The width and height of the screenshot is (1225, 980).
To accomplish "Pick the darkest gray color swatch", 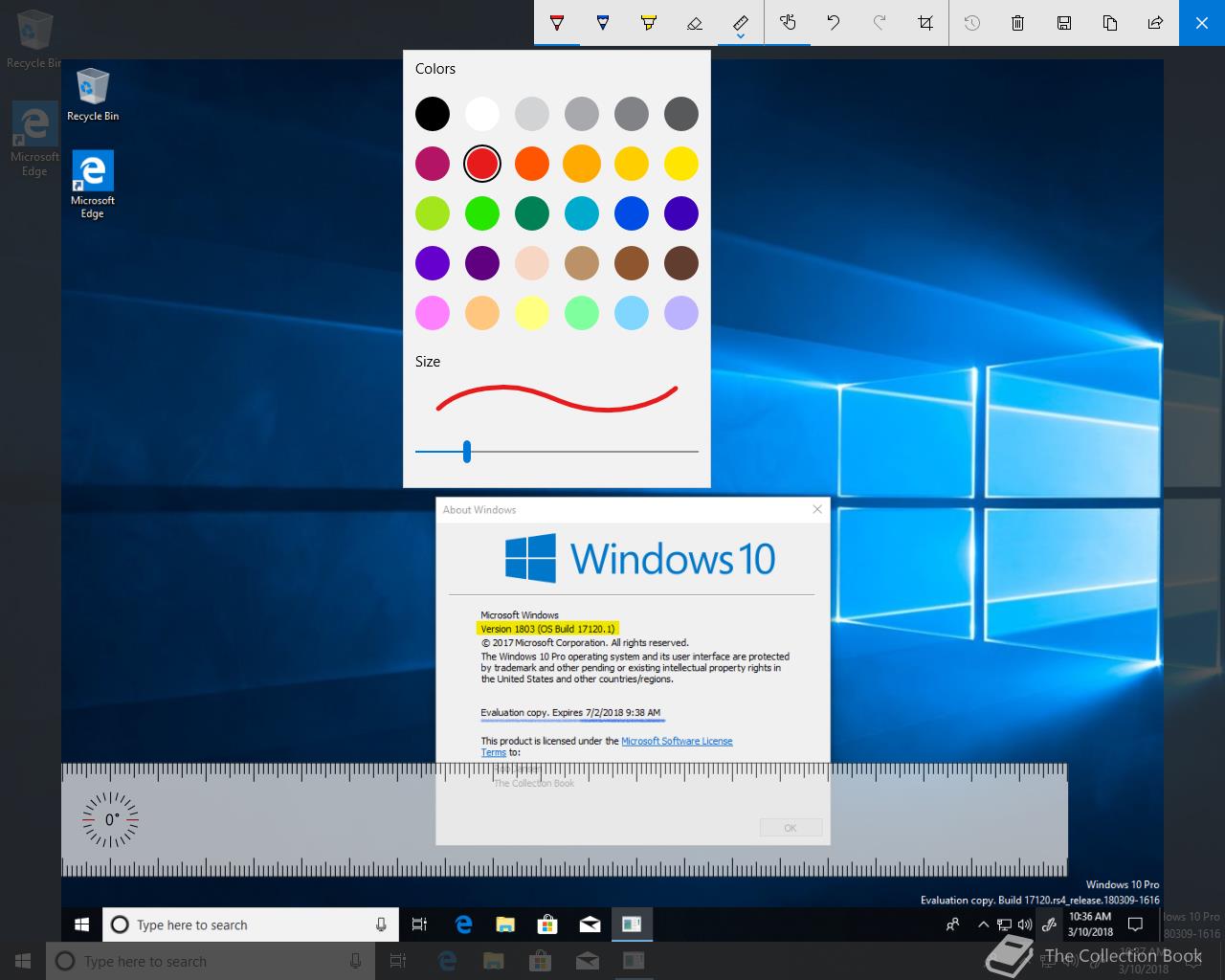I will [681, 114].
